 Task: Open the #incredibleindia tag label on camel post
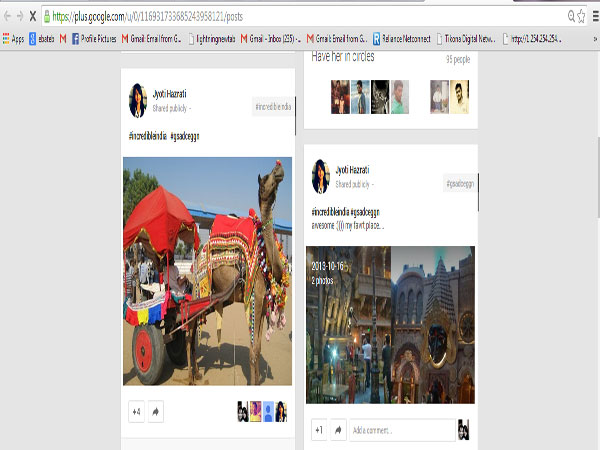click(x=273, y=106)
